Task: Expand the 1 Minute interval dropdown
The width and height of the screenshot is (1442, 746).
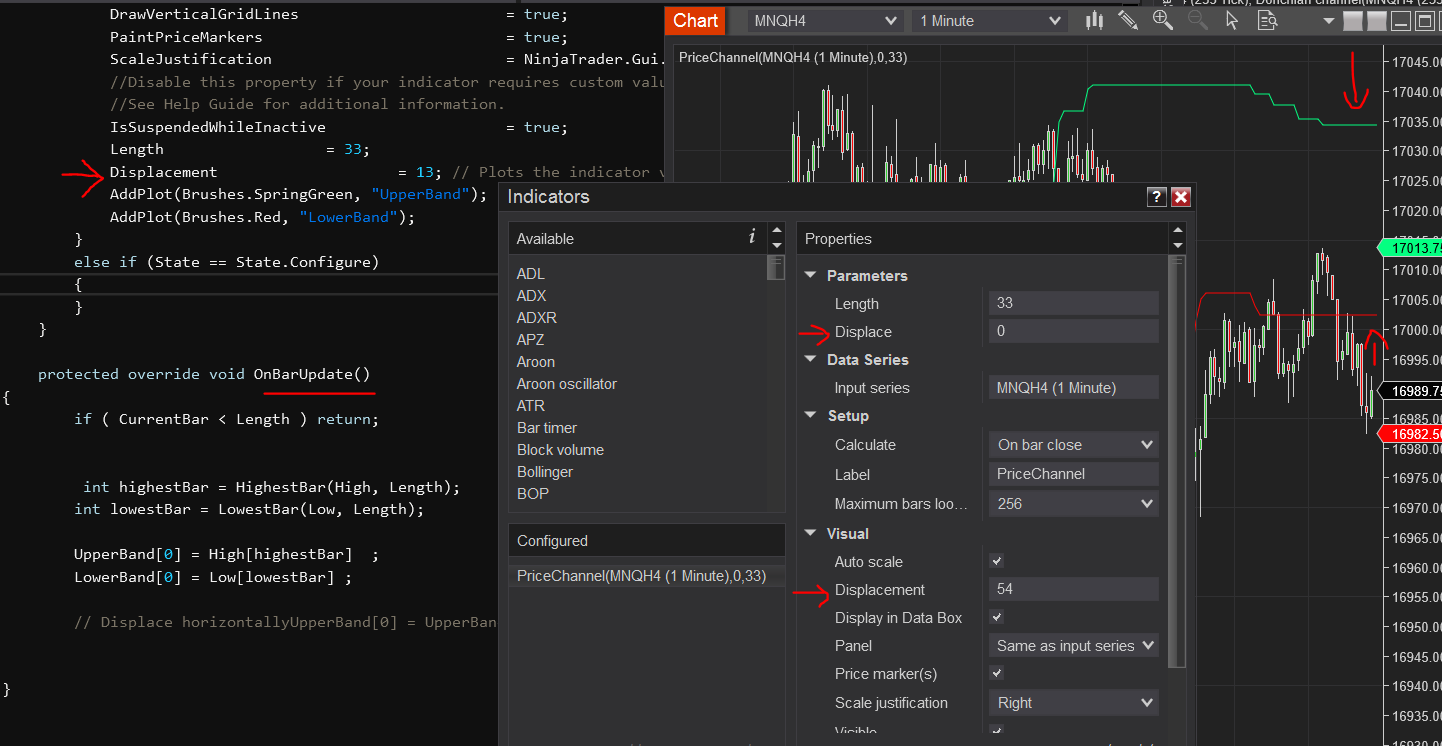Action: click(x=988, y=21)
